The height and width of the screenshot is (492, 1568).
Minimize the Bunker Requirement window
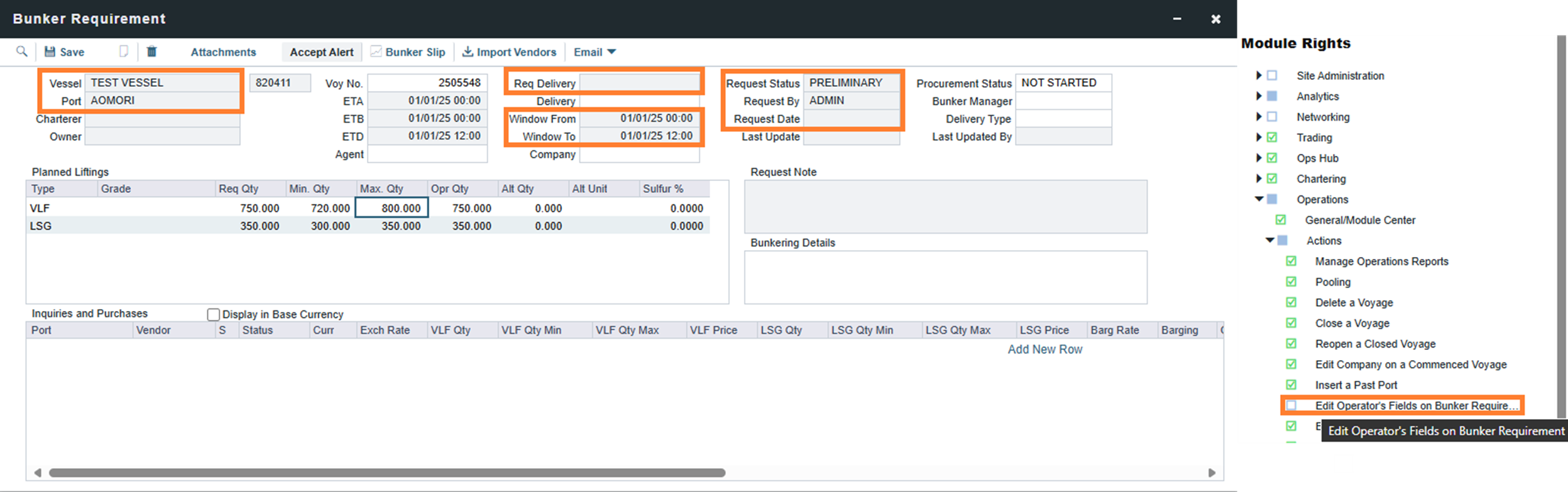pyautogui.click(x=1176, y=19)
